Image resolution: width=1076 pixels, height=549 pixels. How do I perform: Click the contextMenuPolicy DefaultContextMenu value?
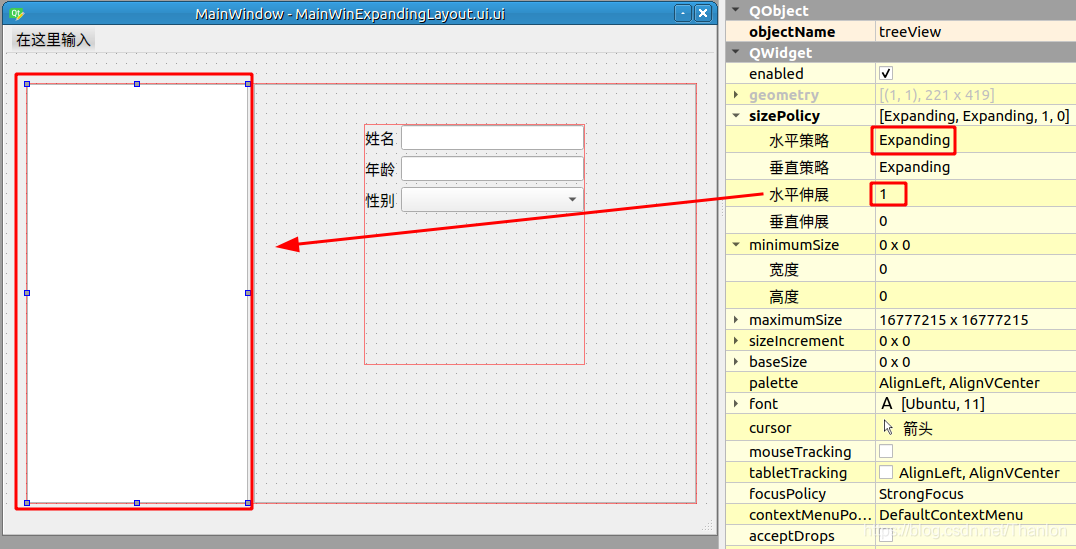(x=950, y=515)
